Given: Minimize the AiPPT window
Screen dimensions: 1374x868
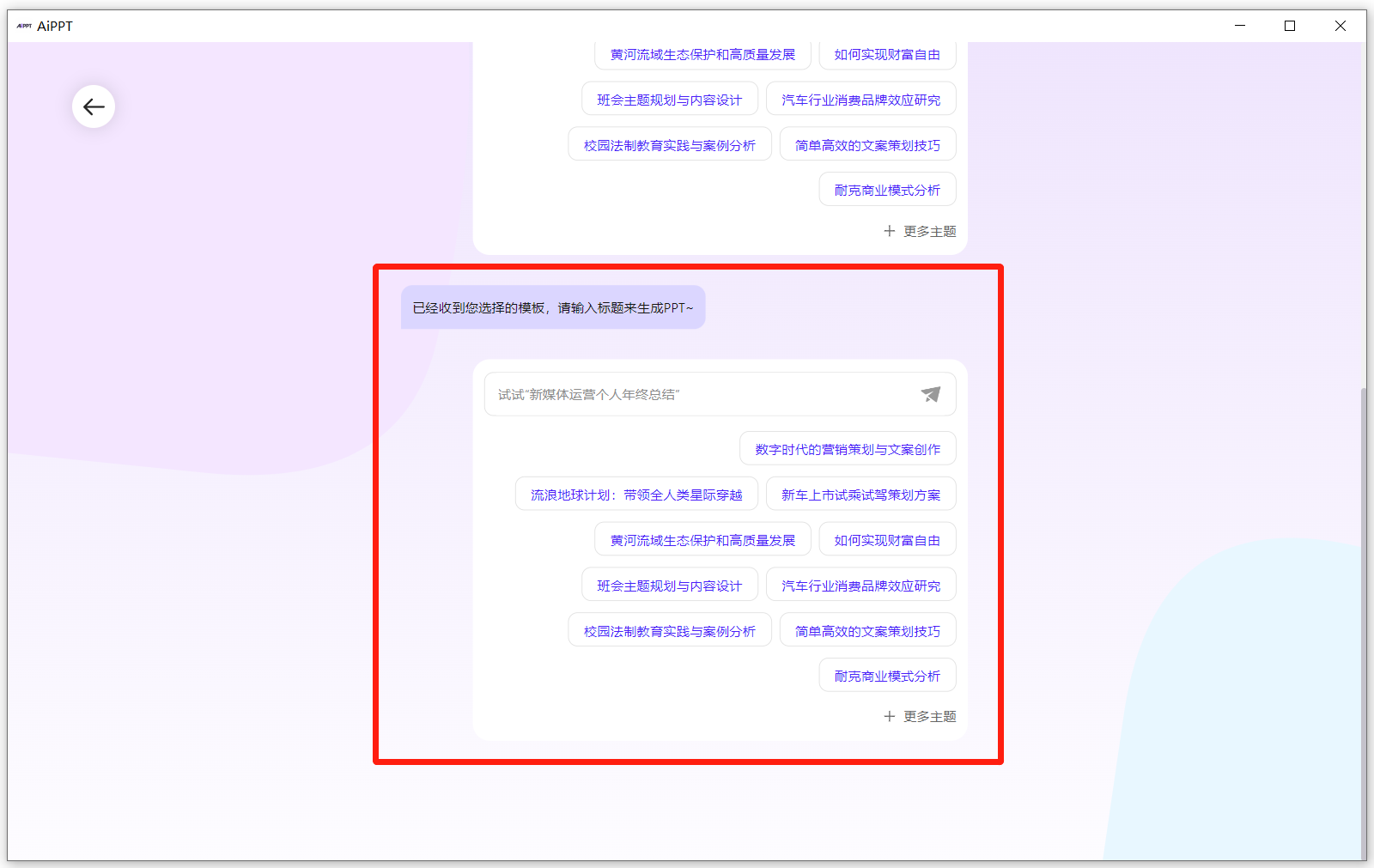Looking at the screenshot, I should (x=1240, y=26).
